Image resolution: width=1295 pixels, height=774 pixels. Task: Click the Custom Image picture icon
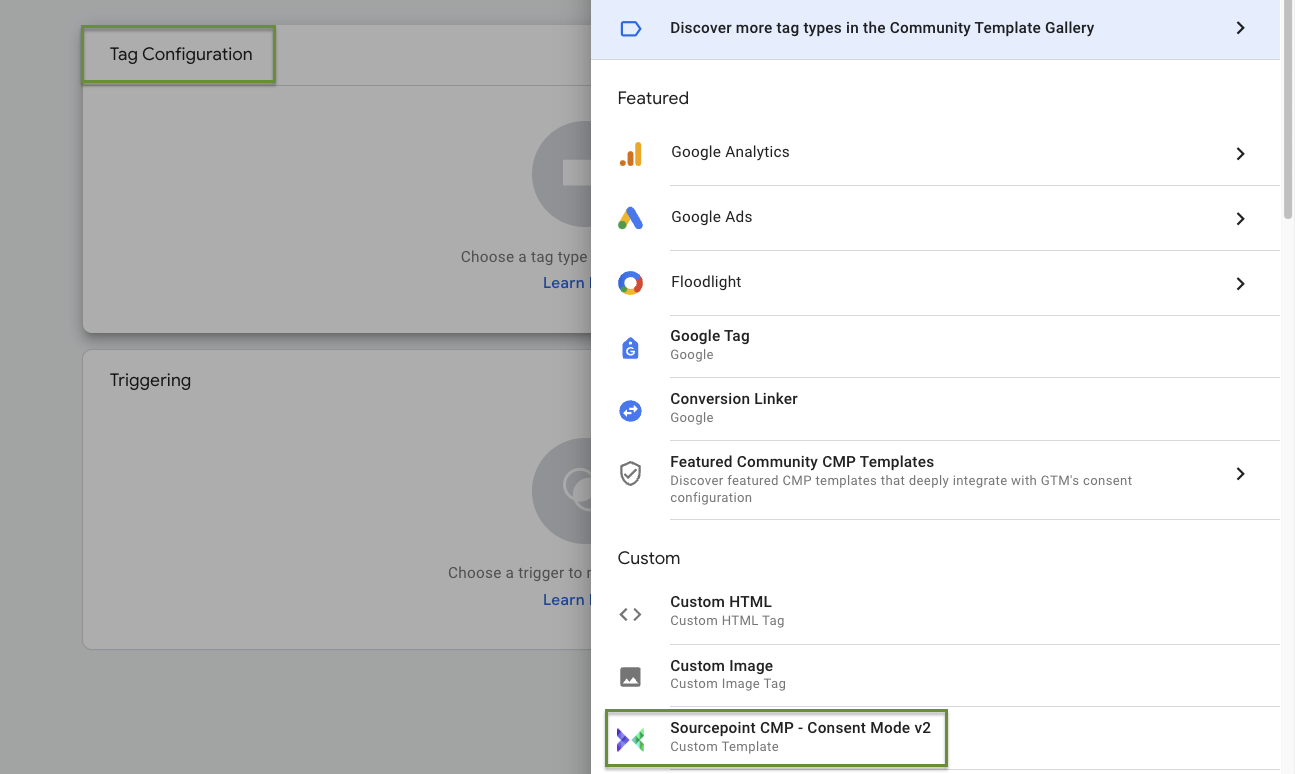(630, 677)
